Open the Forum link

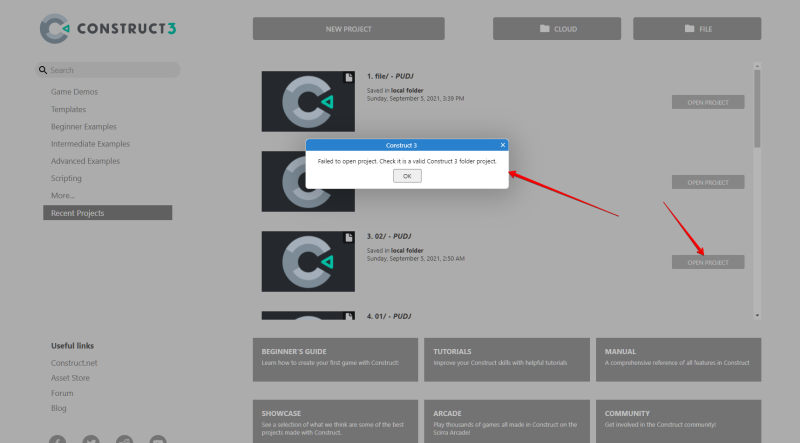tap(62, 393)
